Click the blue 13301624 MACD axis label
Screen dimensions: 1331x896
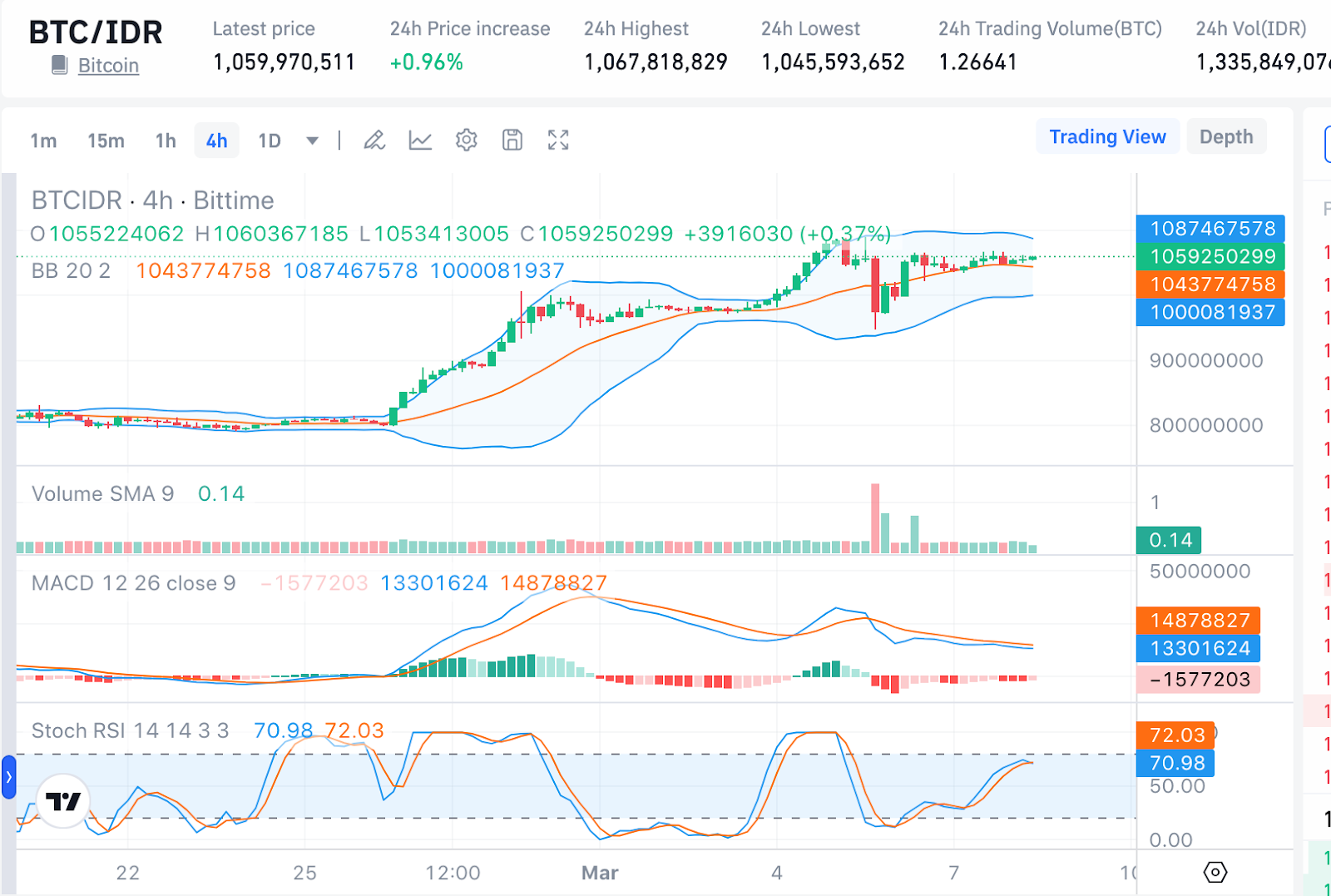[x=1199, y=649]
